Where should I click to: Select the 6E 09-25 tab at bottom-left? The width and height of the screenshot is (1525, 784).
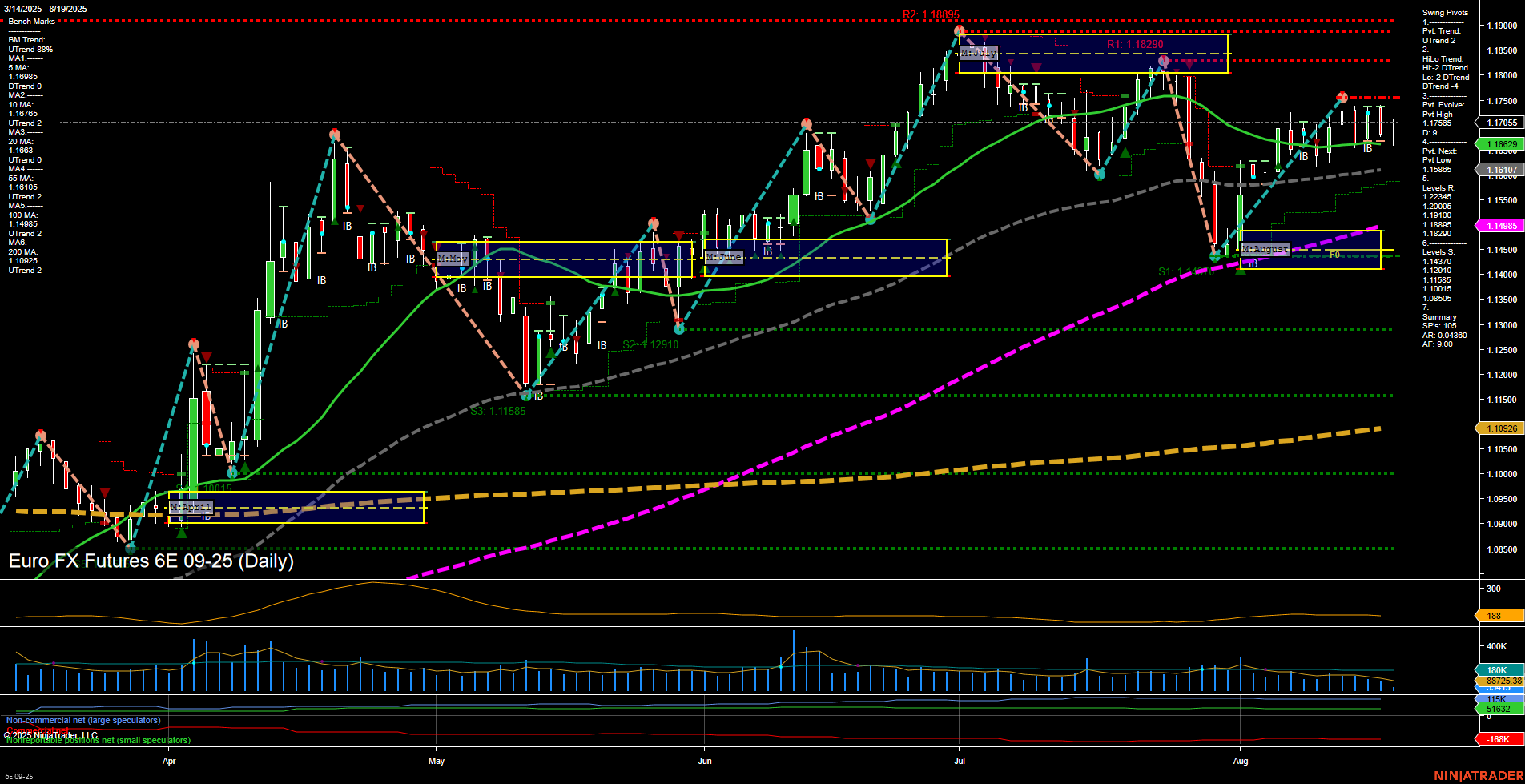tap(20, 776)
